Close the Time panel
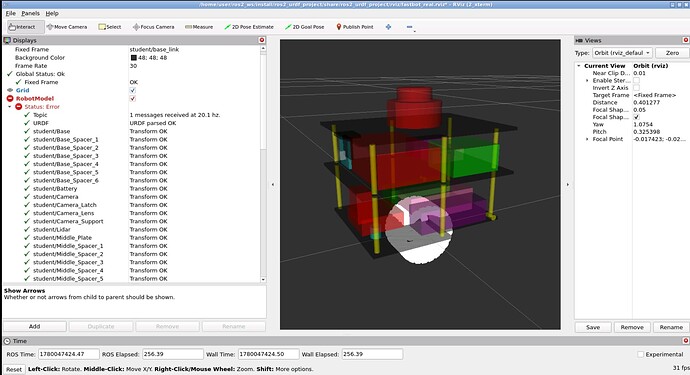 pos(686,341)
